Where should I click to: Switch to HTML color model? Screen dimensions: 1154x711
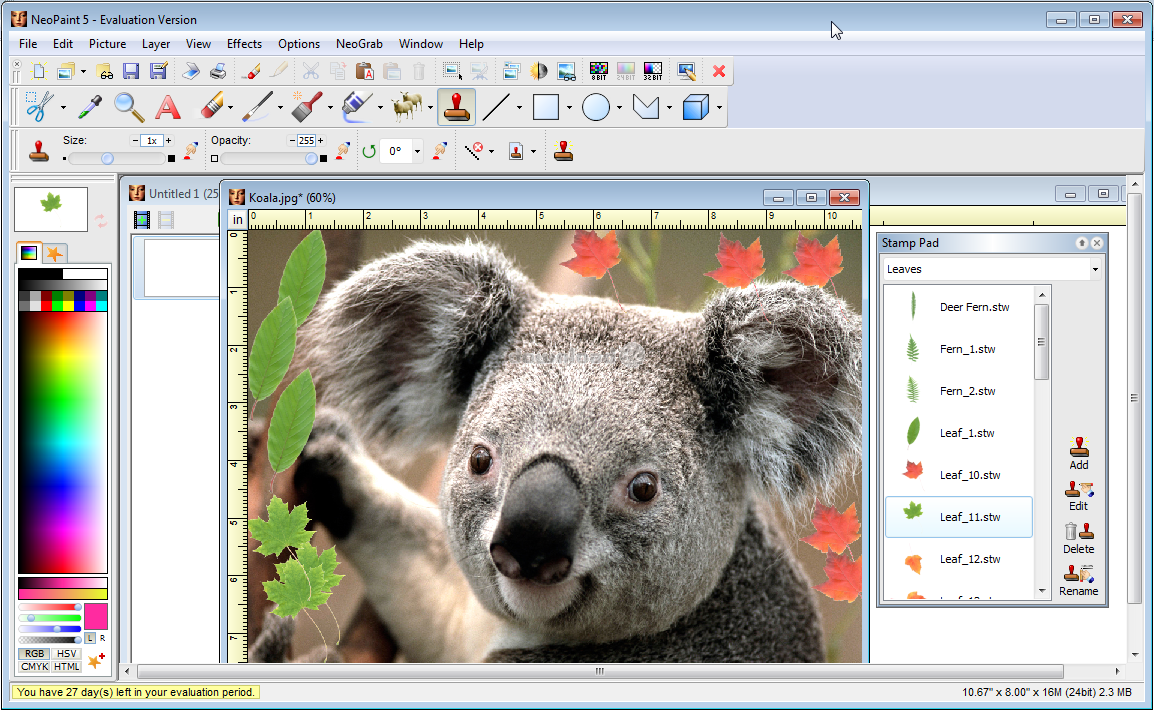(x=67, y=667)
